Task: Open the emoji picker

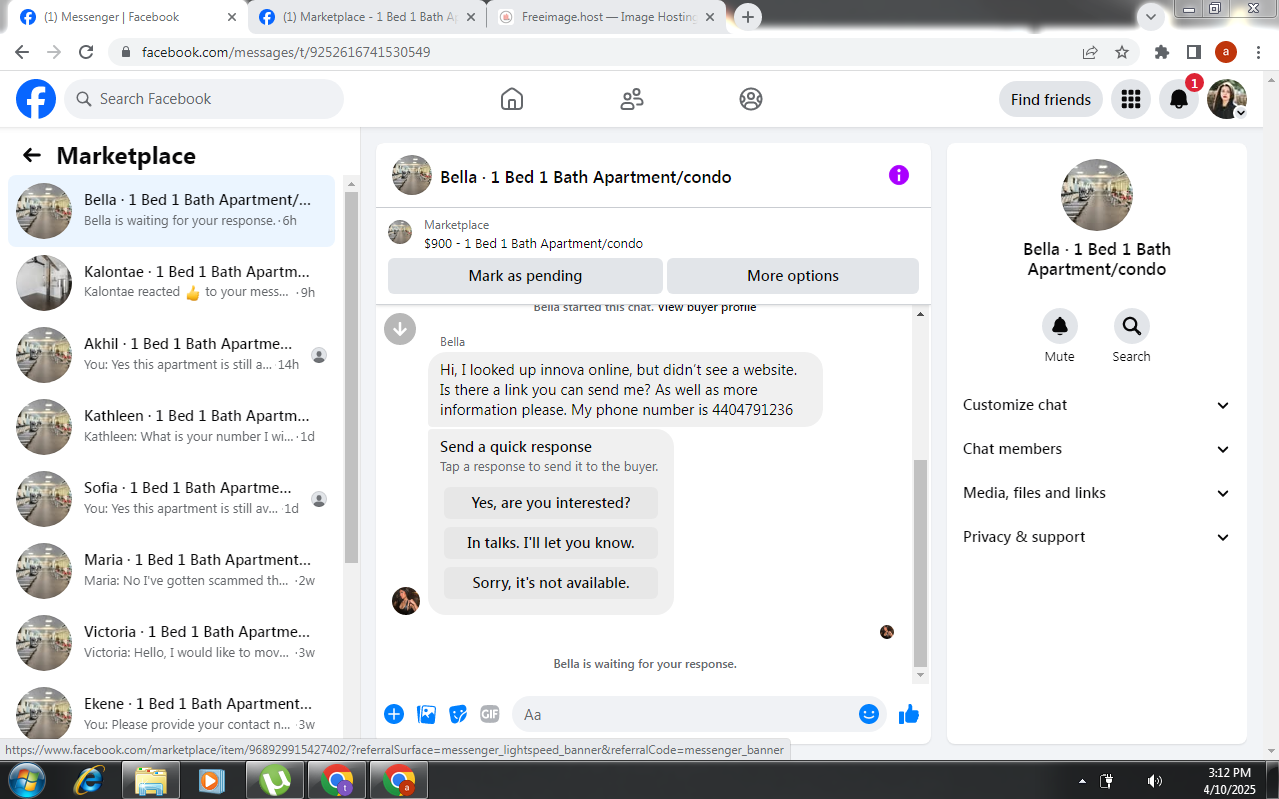Action: 869,714
